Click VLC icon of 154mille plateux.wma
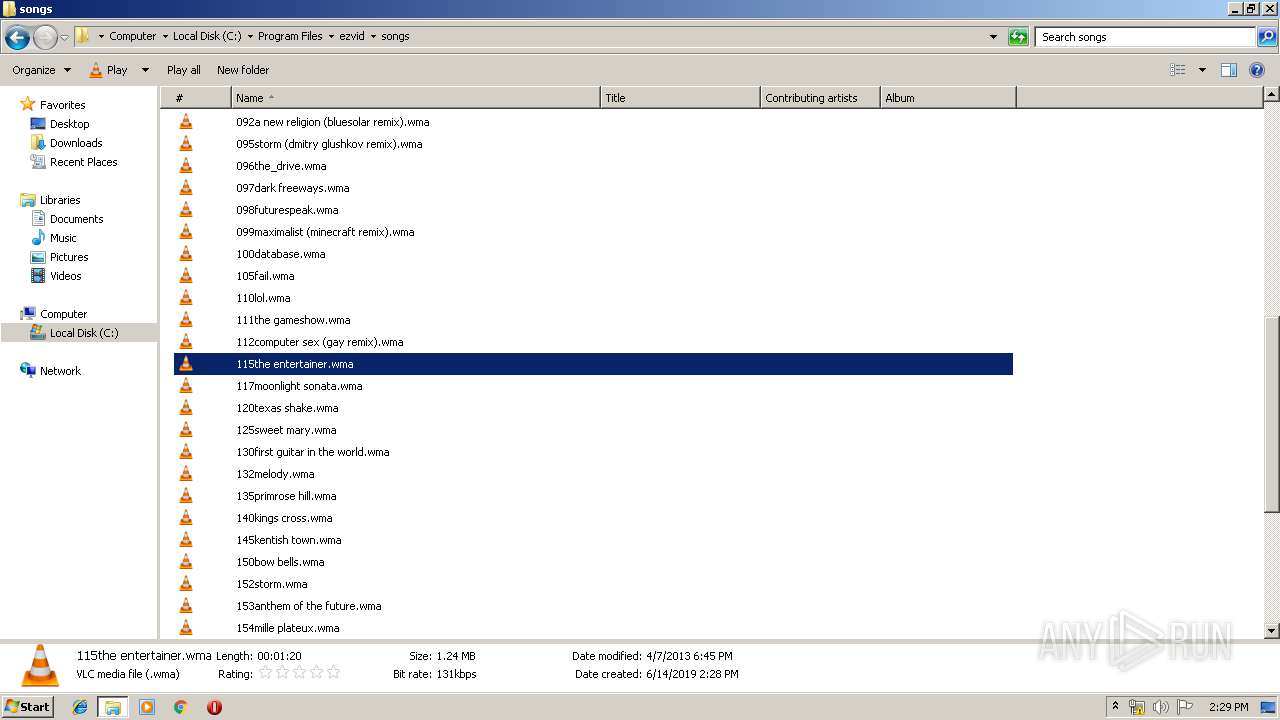 (186, 628)
